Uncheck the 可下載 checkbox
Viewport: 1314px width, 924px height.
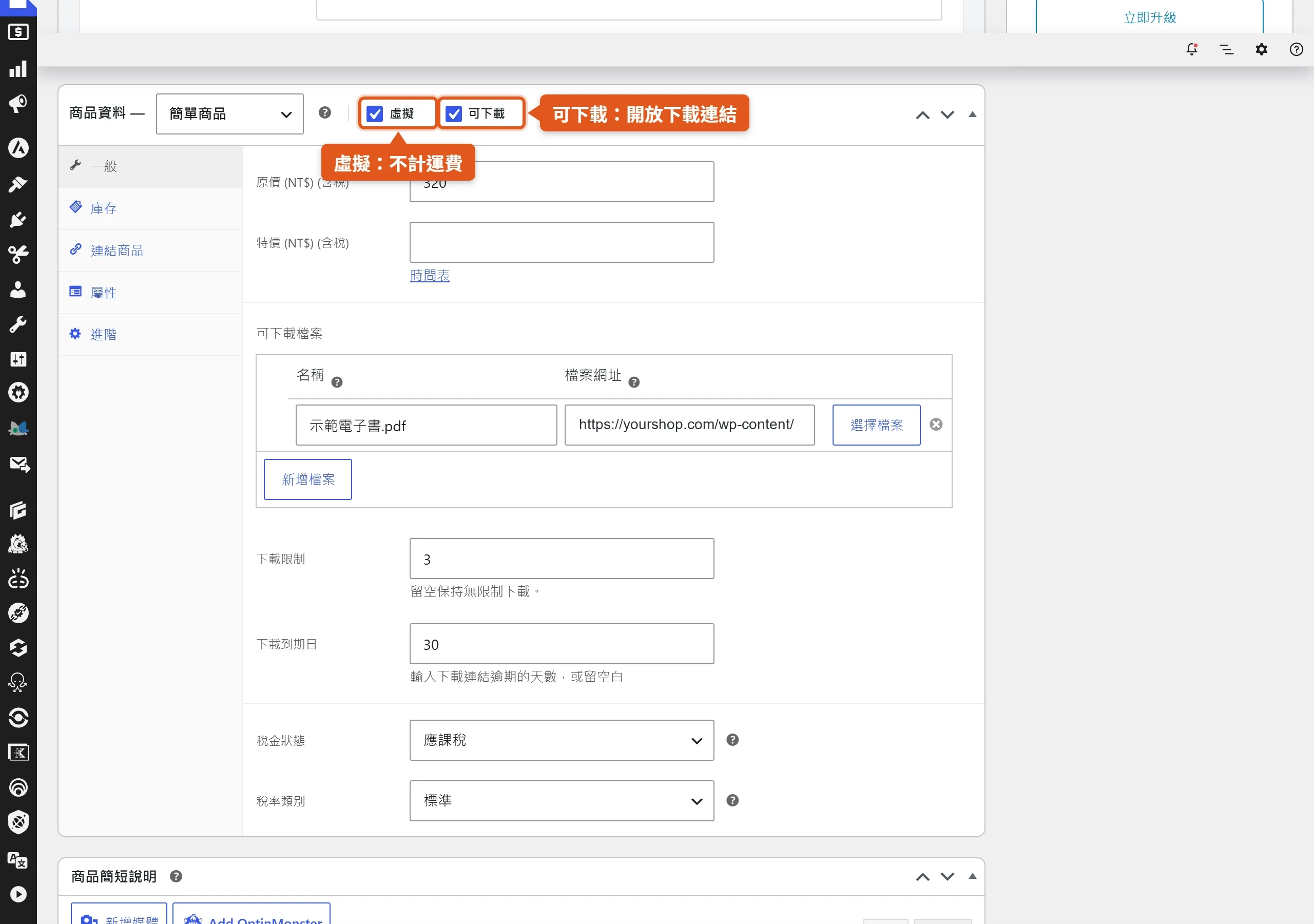pyautogui.click(x=454, y=114)
